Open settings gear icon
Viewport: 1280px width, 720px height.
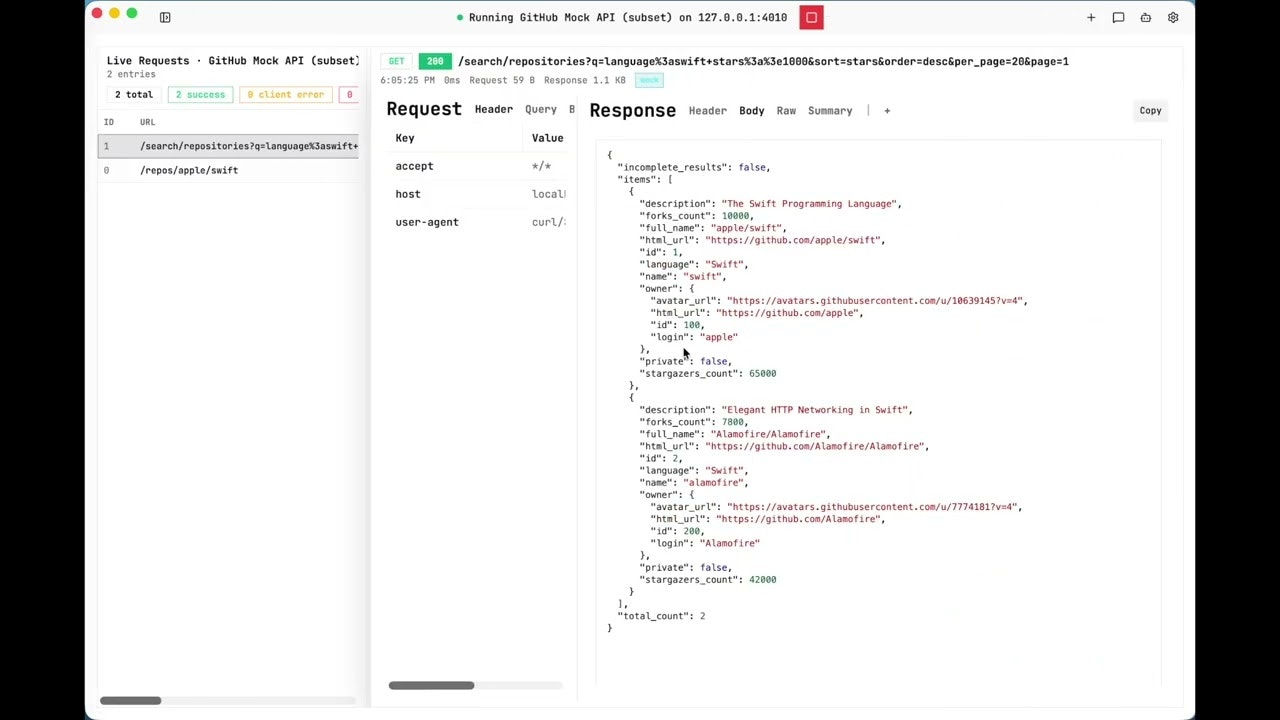(1173, 17)
